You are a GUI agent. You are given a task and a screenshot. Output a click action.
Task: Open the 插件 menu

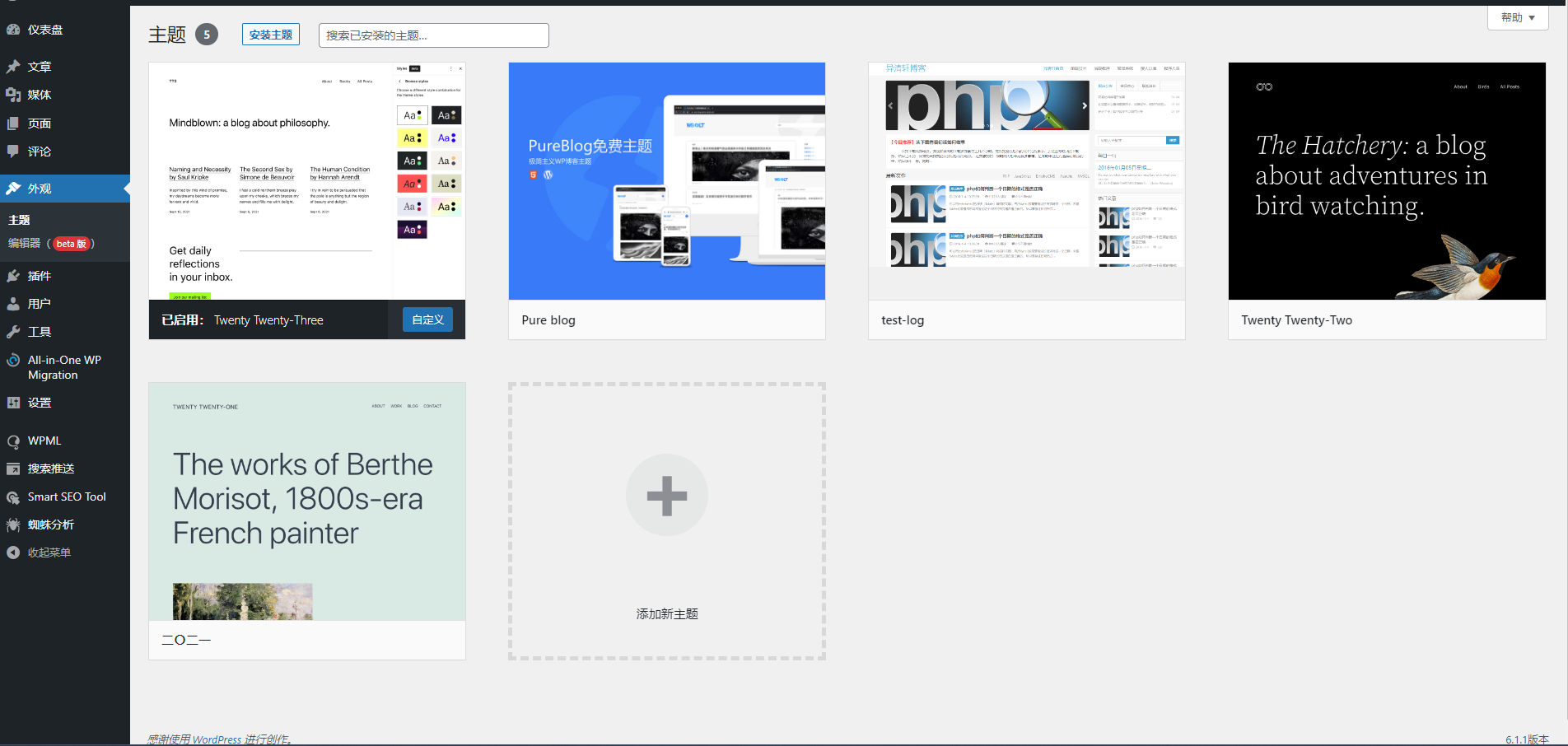[65, 276]
